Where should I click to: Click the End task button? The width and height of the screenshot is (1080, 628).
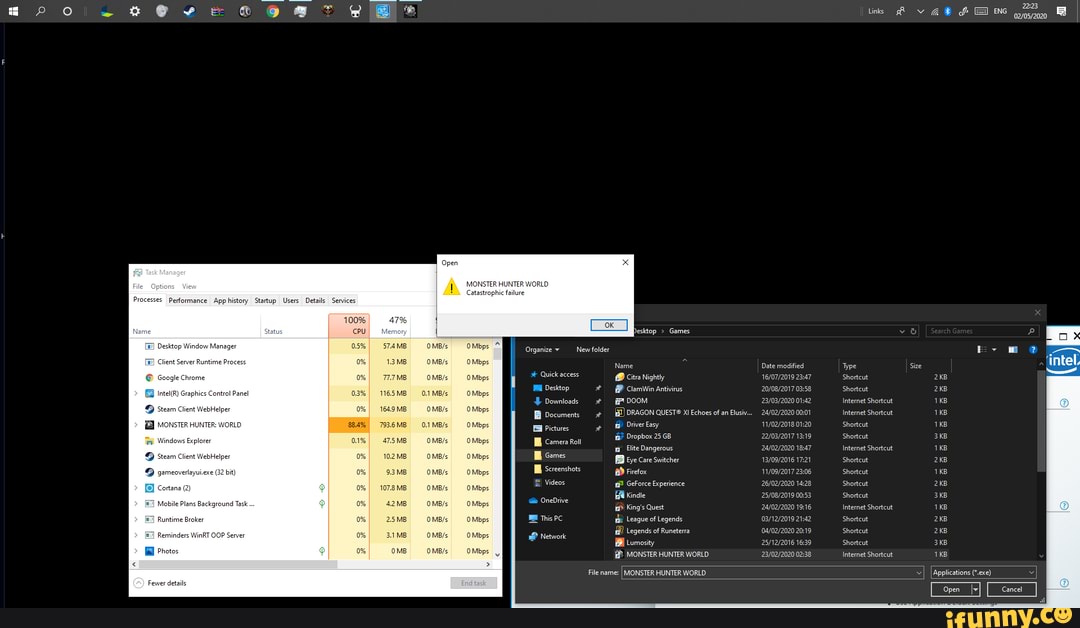(x=473, y=583)
